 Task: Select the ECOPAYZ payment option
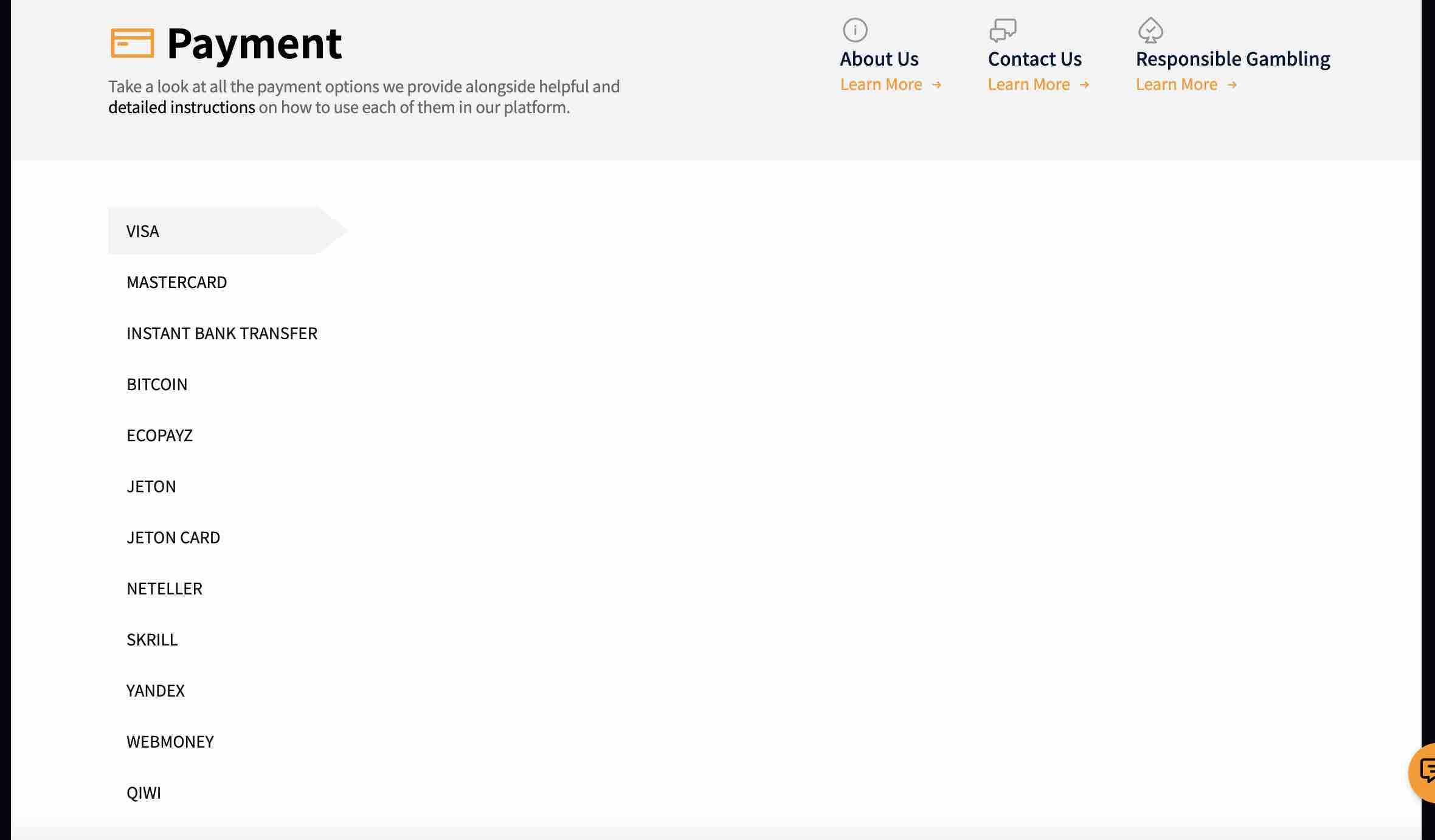(x=159, y=435)
